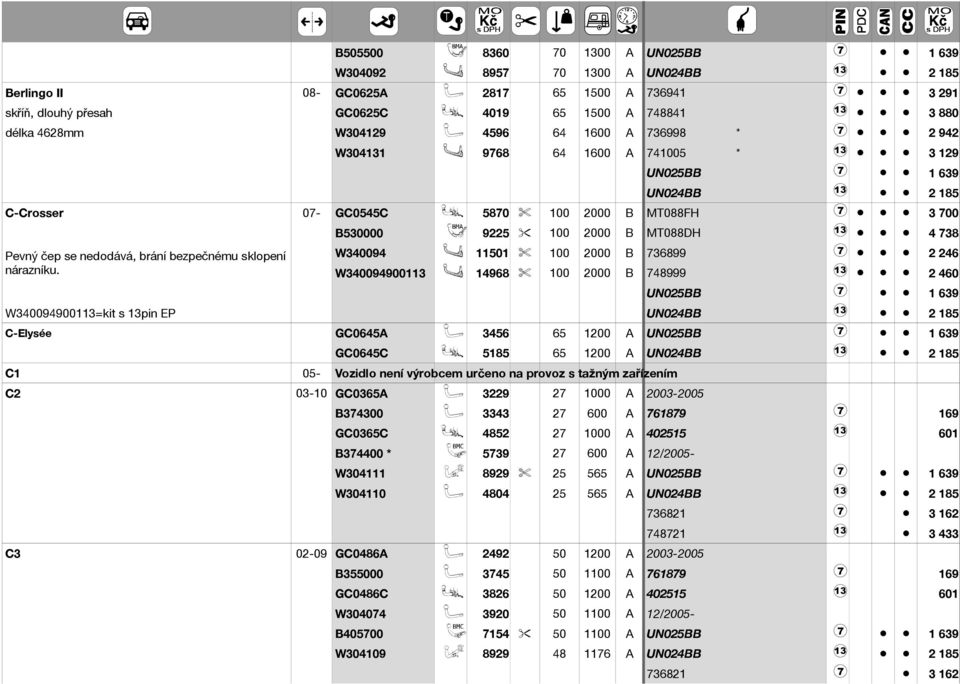The height and width of the screenshot is (684, 960).
Task: Click part number W304129
Action: 361,133
